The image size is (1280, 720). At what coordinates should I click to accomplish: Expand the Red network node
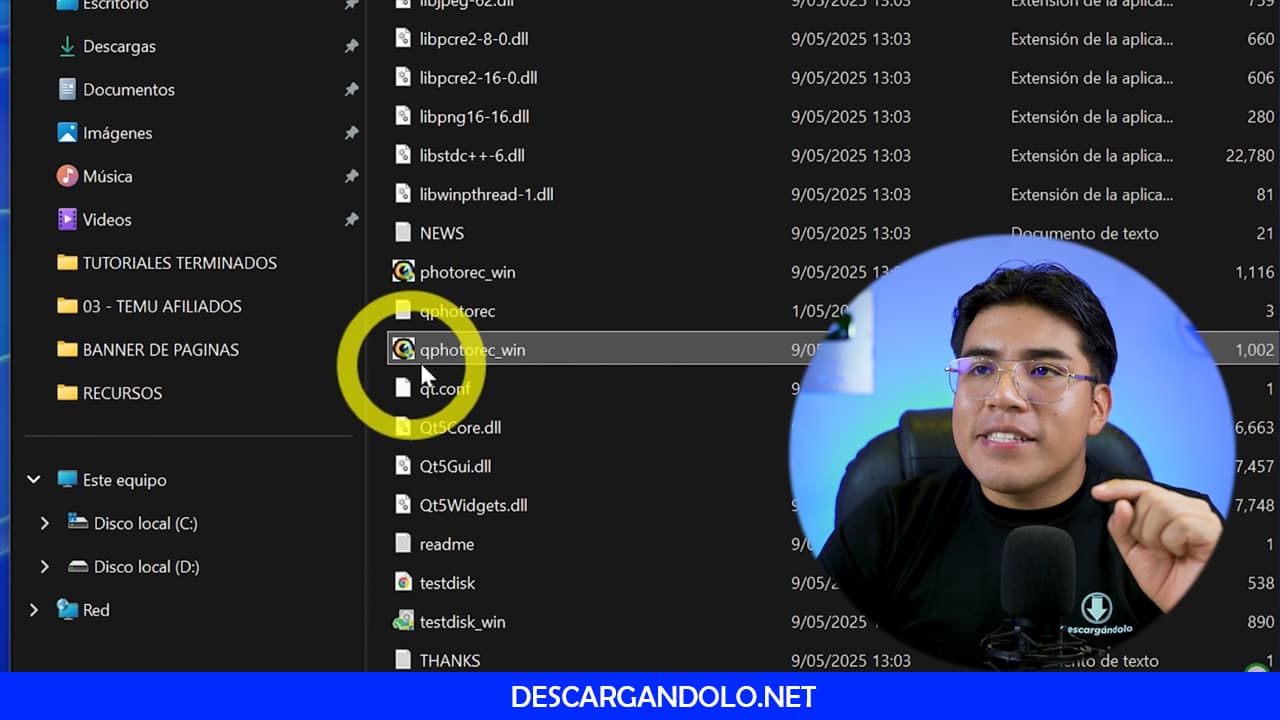click(x=34, y=610)
